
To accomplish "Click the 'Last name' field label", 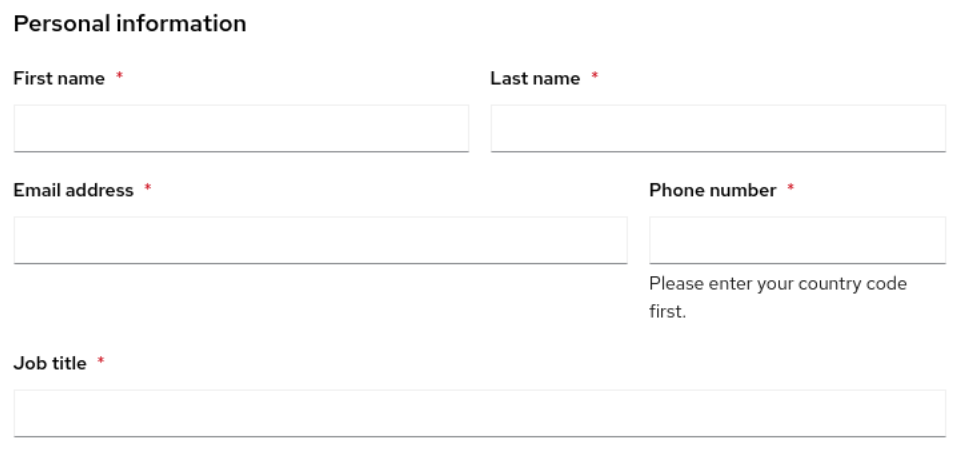I will 535,79.
